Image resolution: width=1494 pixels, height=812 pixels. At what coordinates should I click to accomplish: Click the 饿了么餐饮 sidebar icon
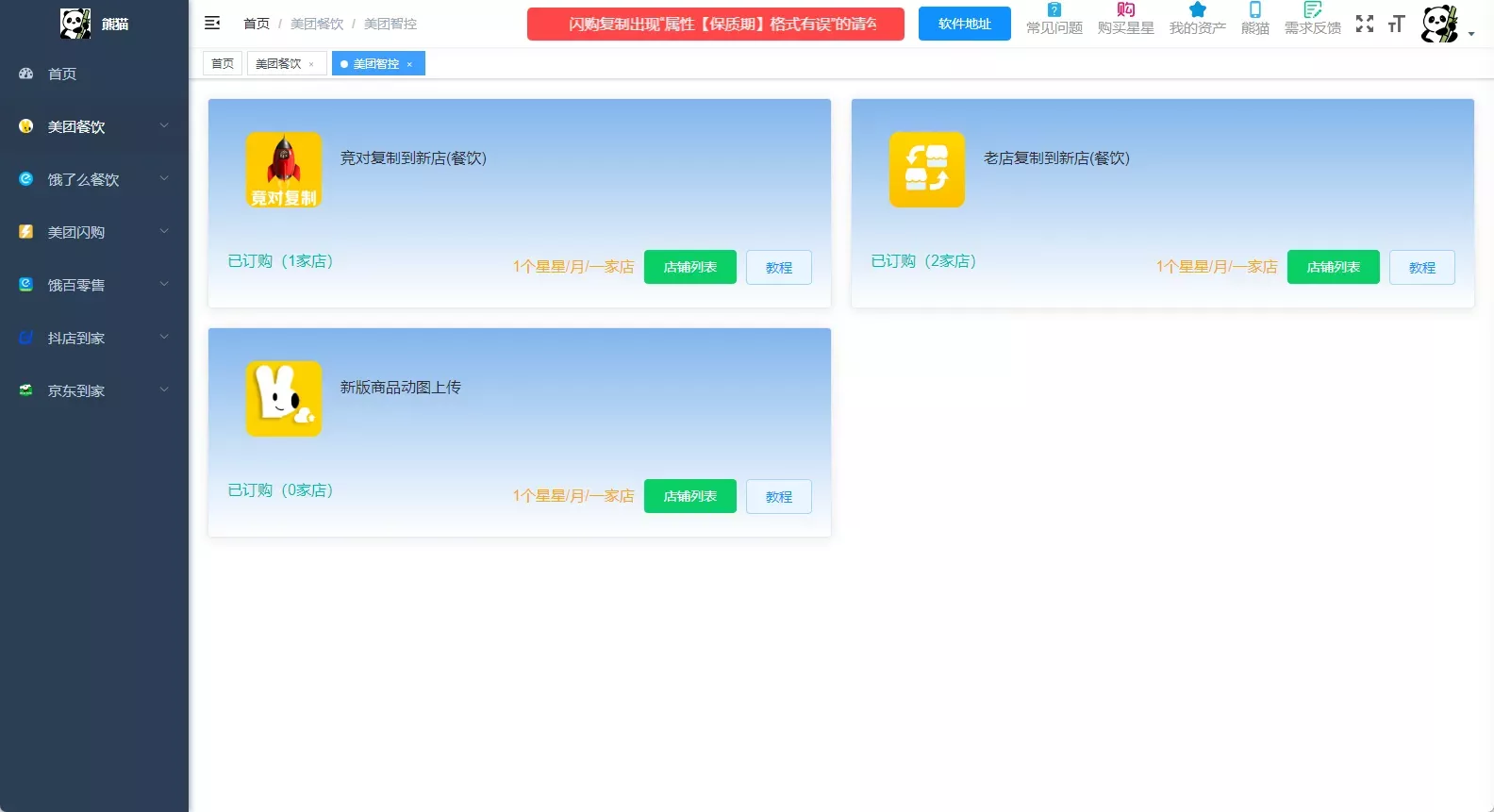click(x=26, y=179)
